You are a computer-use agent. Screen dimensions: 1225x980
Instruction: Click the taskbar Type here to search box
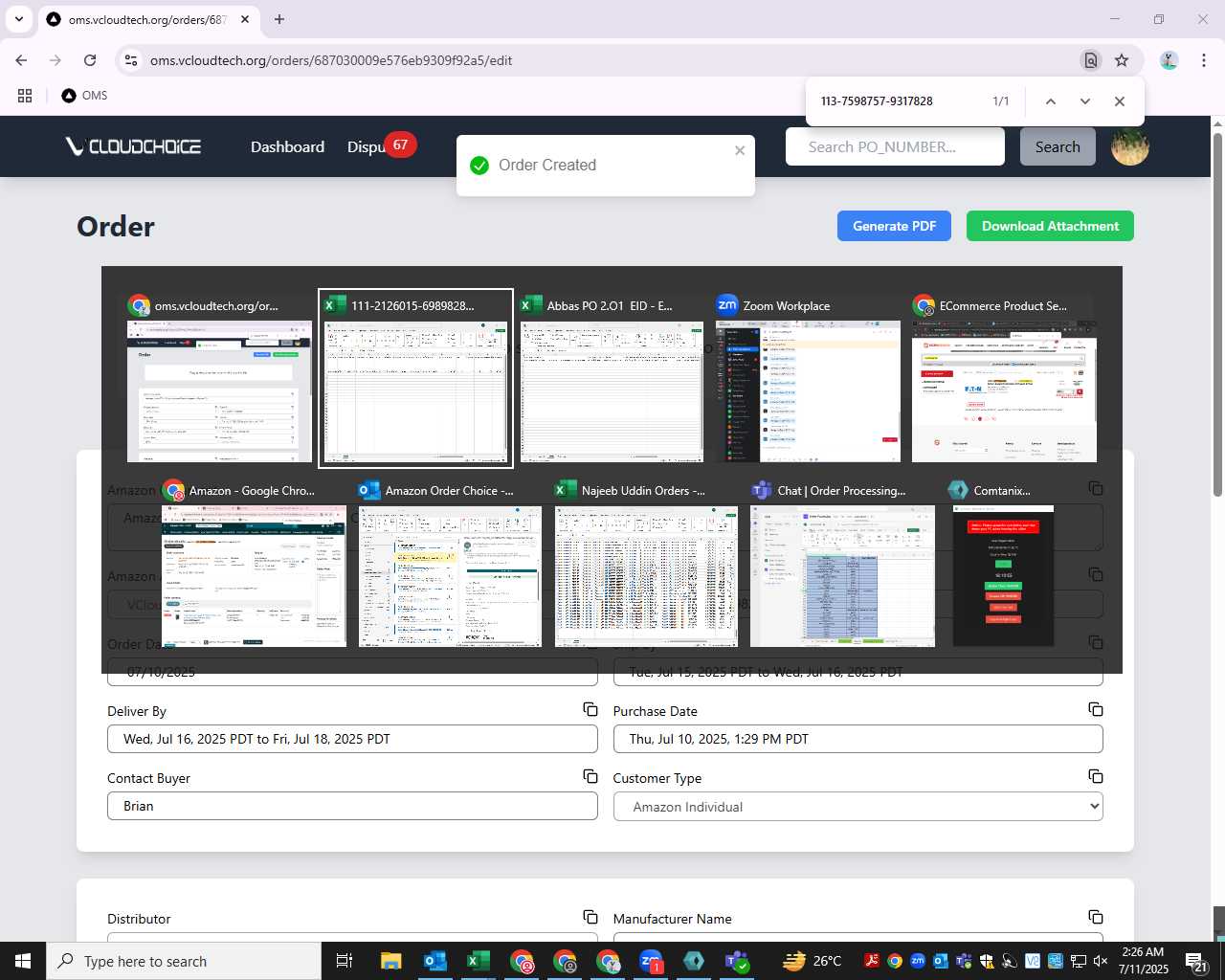point(184,961)
